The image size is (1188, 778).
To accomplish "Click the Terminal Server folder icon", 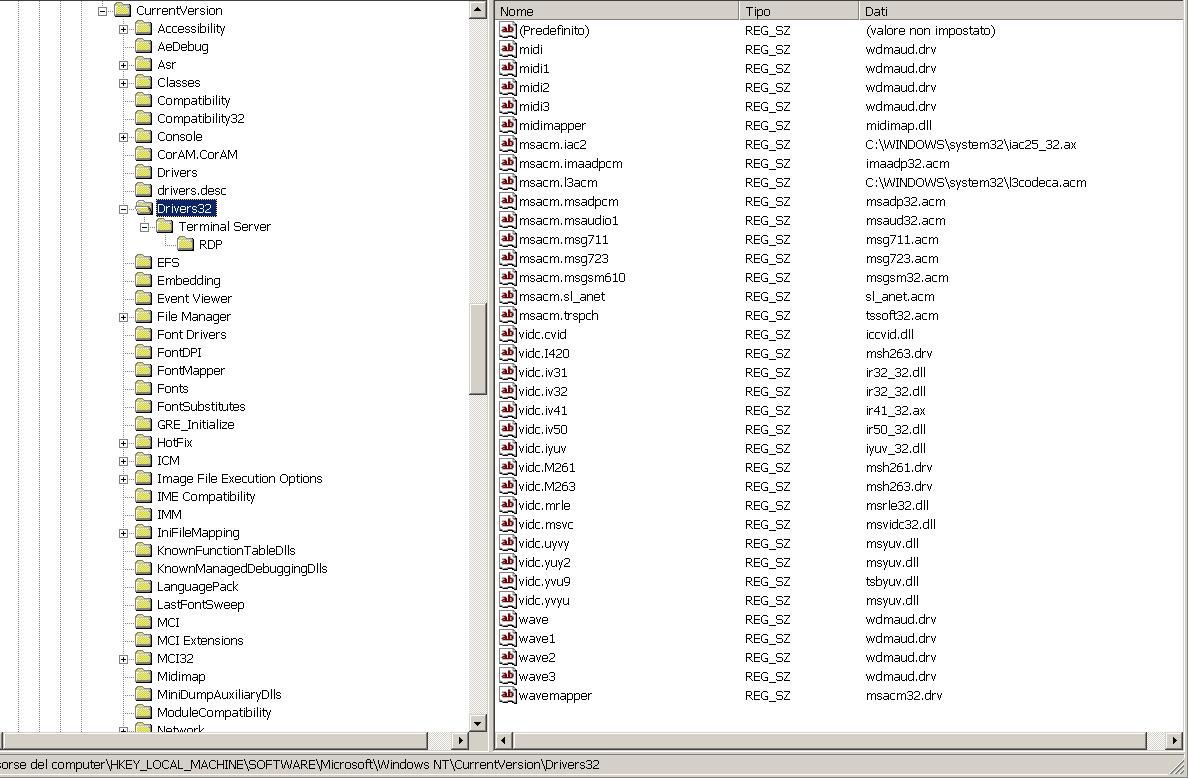I will [x=165, y=226].
